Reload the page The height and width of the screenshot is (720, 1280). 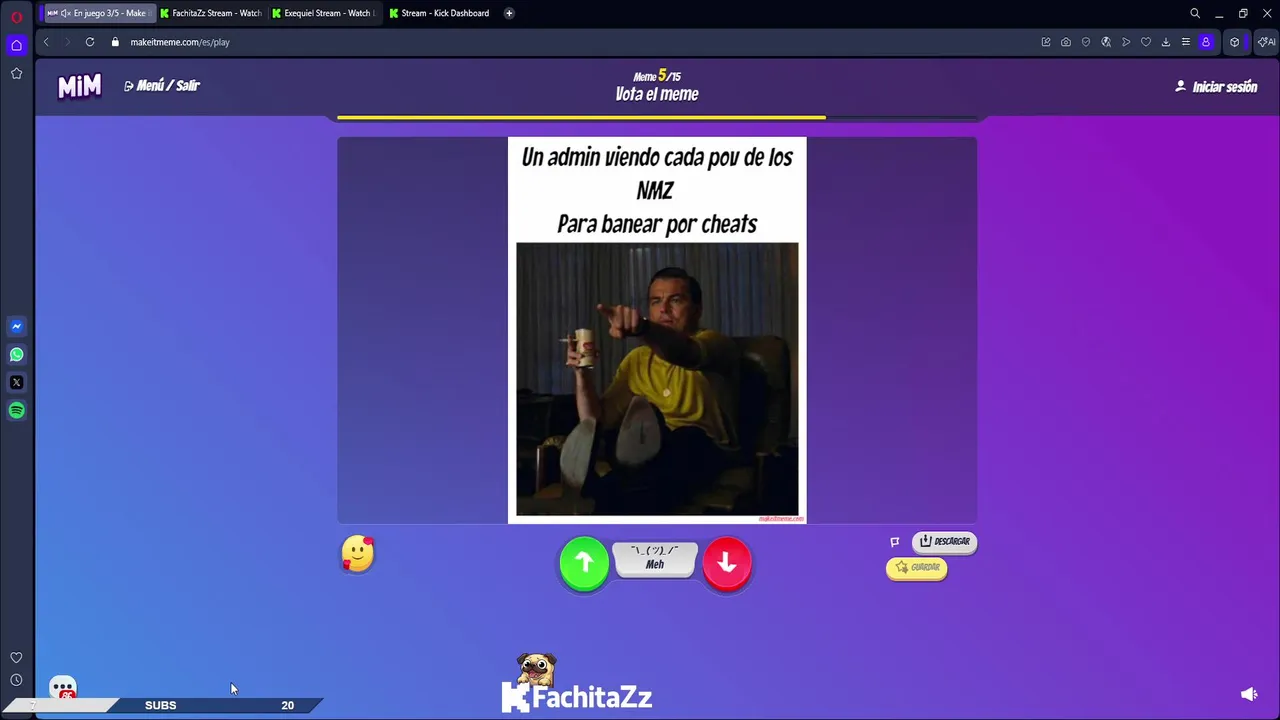pos(90,42)
